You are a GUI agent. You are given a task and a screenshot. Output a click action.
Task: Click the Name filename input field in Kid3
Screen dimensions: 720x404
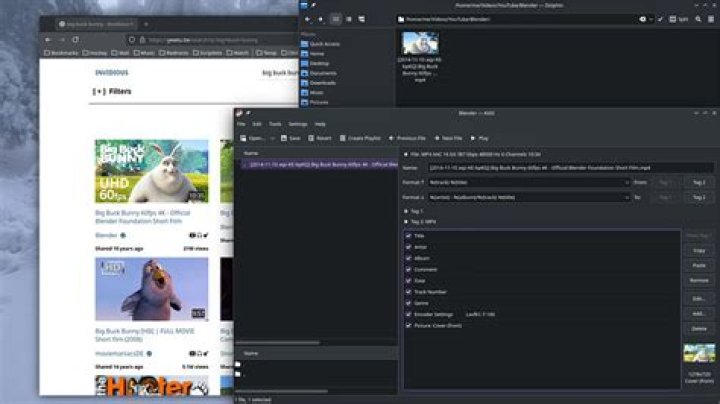(x=570, y=168)
